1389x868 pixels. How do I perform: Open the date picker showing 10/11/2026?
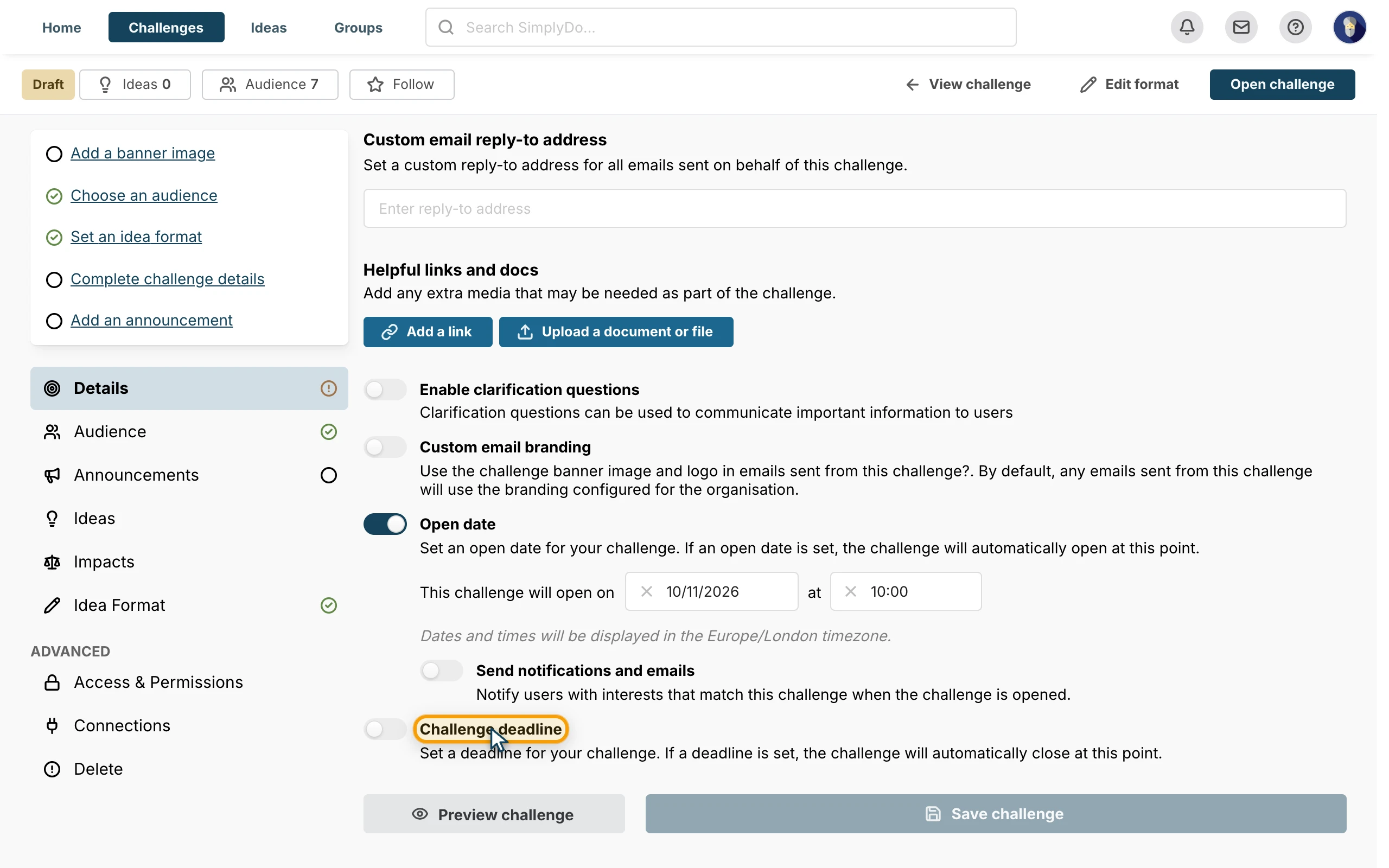pos(711,591)
